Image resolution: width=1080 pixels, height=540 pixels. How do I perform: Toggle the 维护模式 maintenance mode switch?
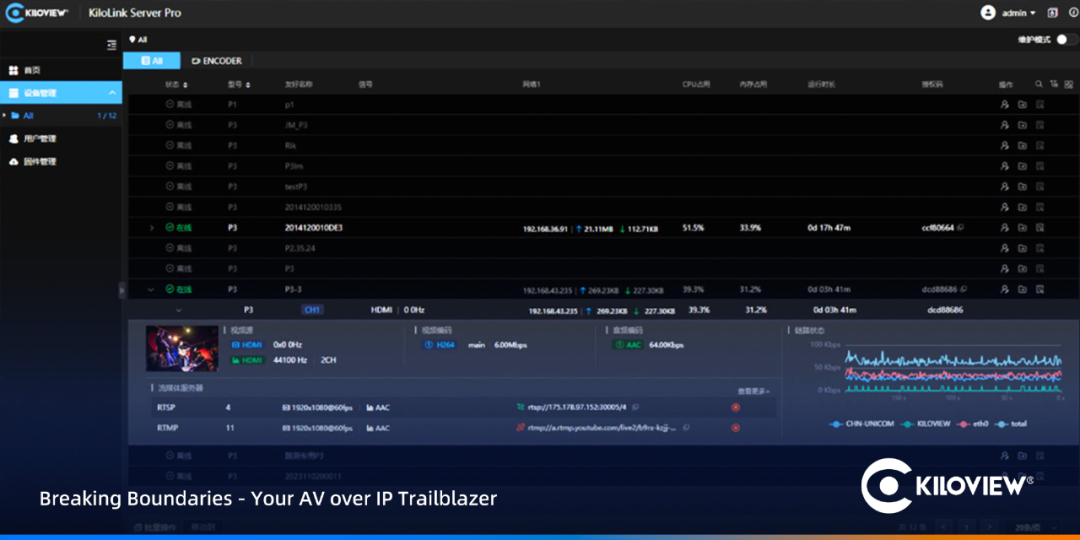click(x=1067, y=40)
